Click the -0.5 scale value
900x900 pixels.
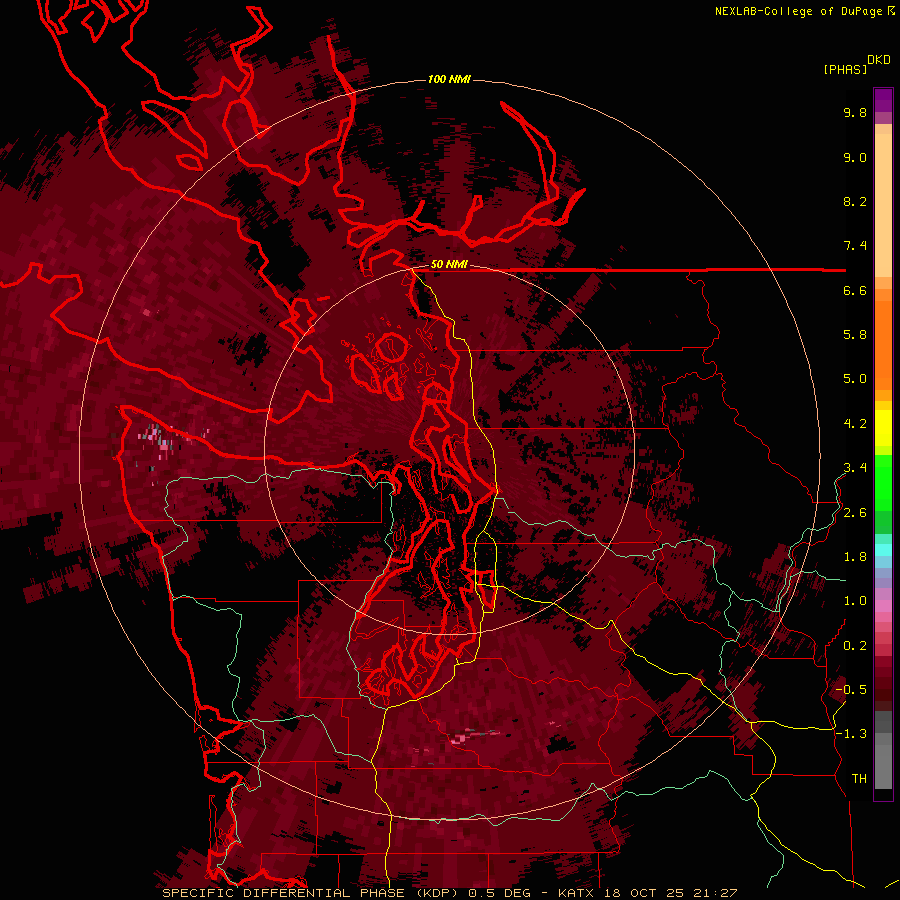[x=851, y=690]
